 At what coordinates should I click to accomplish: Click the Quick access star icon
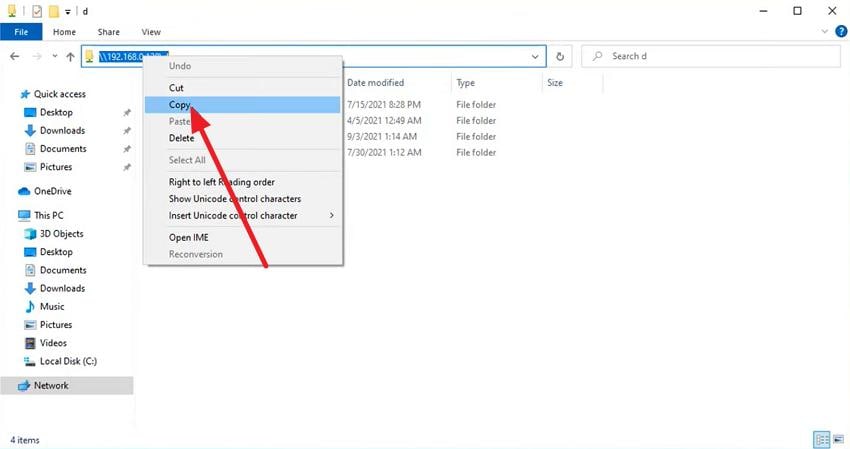pyautogui.click(x=24, y=94)
